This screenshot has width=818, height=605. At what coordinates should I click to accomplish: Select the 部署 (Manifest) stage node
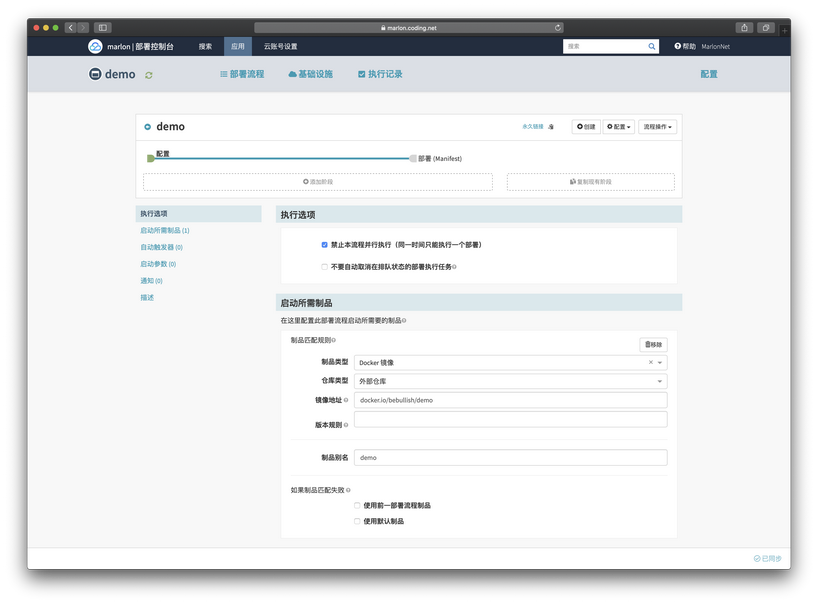click(413, 158)
